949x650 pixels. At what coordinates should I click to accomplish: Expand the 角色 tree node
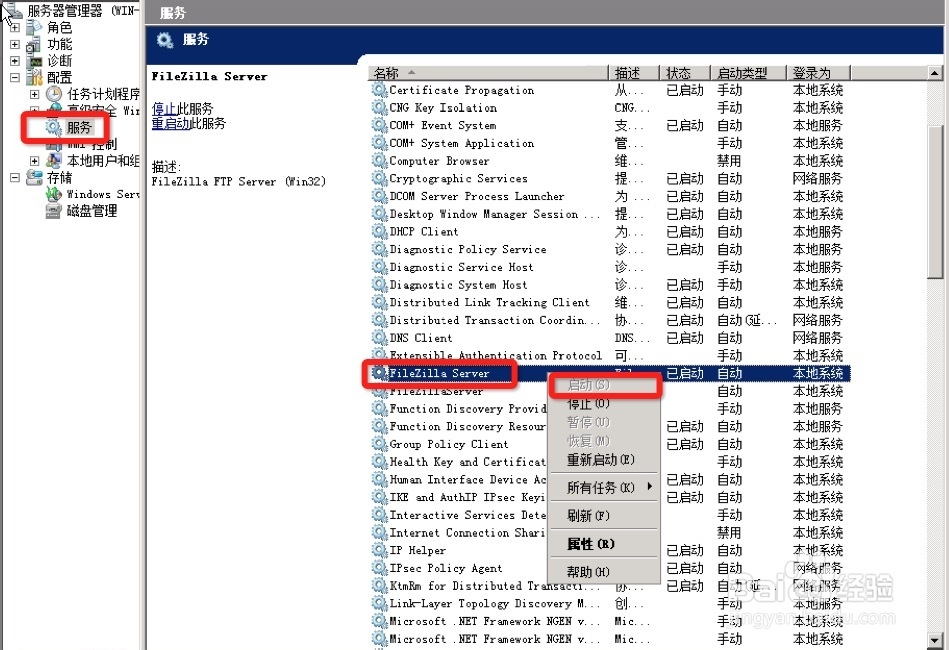pyautogui.click(x=14, y=26)
